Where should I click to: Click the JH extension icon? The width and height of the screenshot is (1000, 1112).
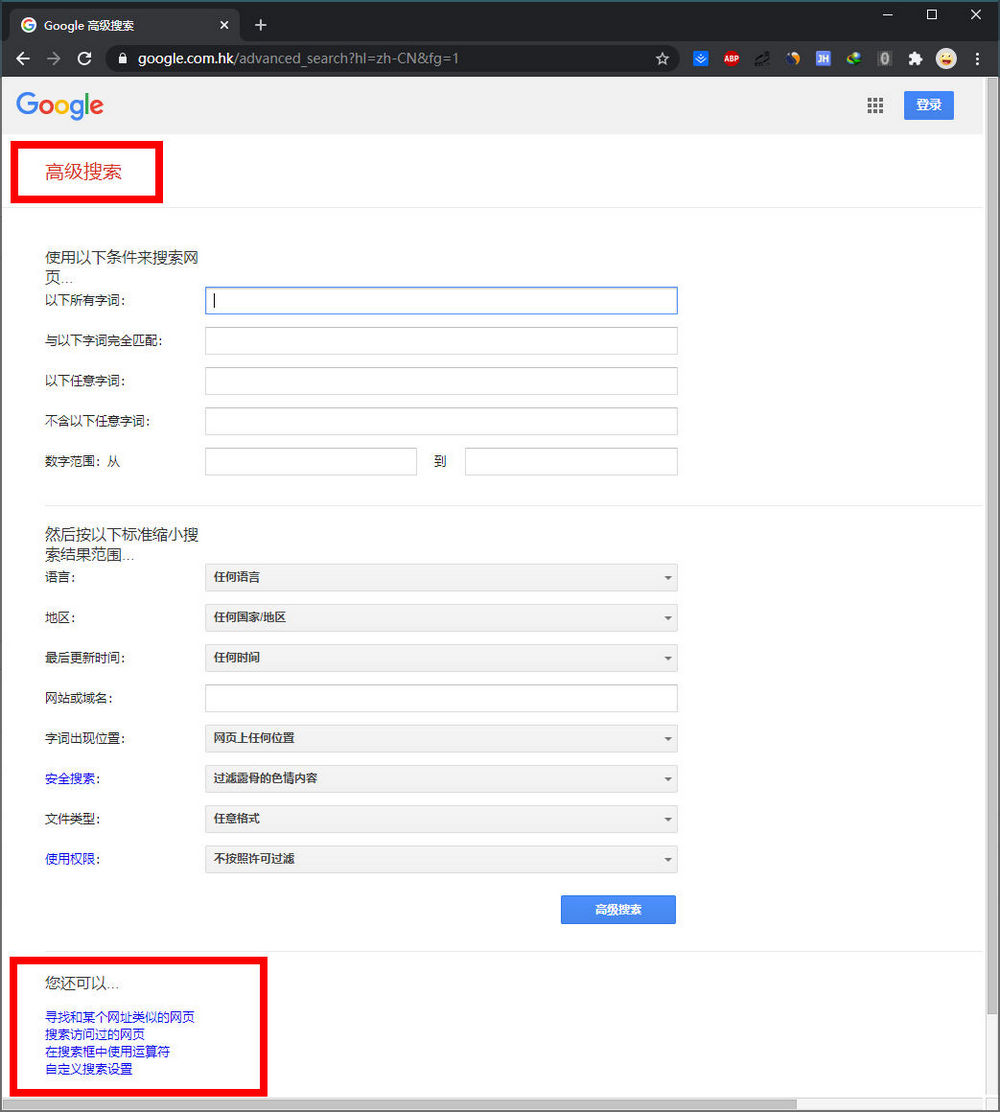tap(823, 59)
